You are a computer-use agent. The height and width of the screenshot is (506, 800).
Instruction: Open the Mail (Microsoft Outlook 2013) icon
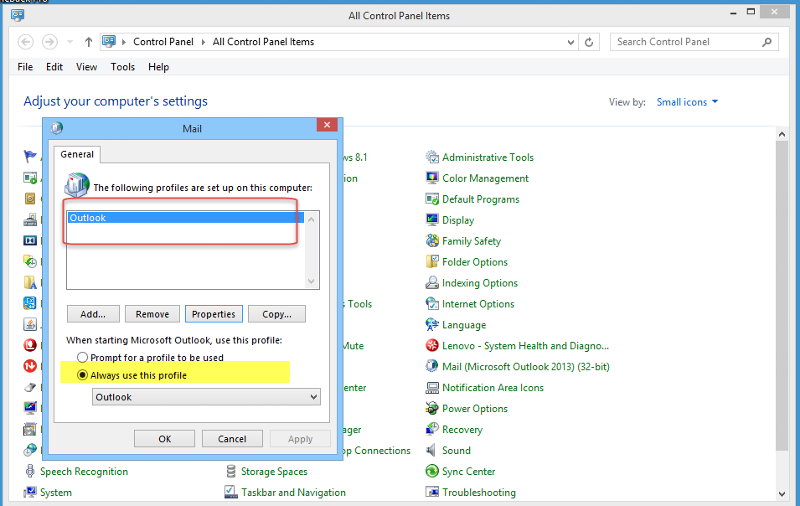(x=432, y=366)
